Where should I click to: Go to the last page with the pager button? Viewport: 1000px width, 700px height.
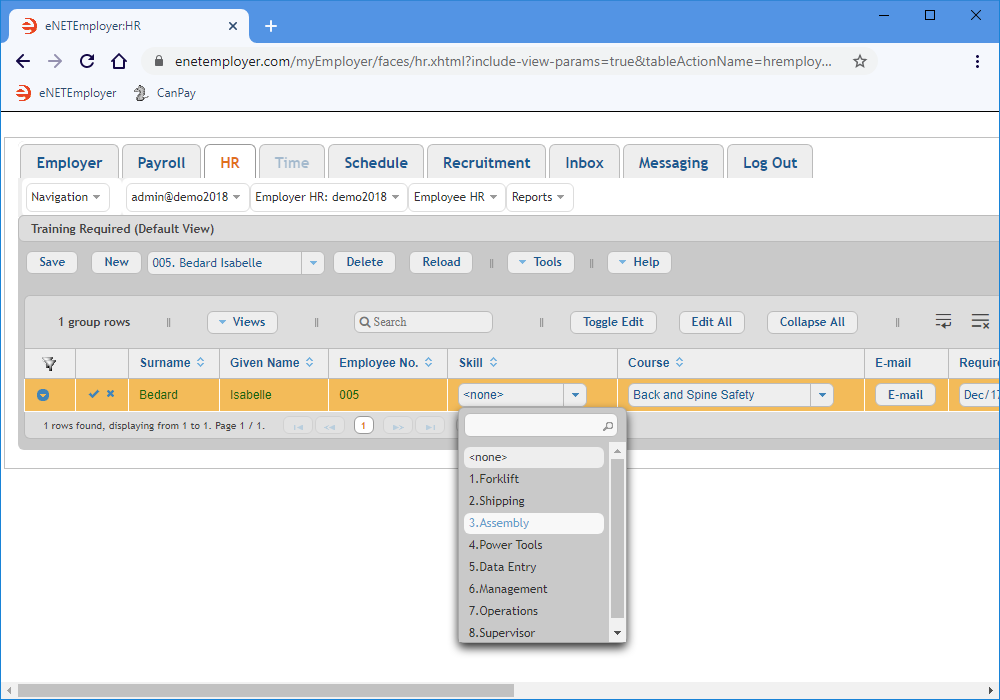[x=430, y=426]
